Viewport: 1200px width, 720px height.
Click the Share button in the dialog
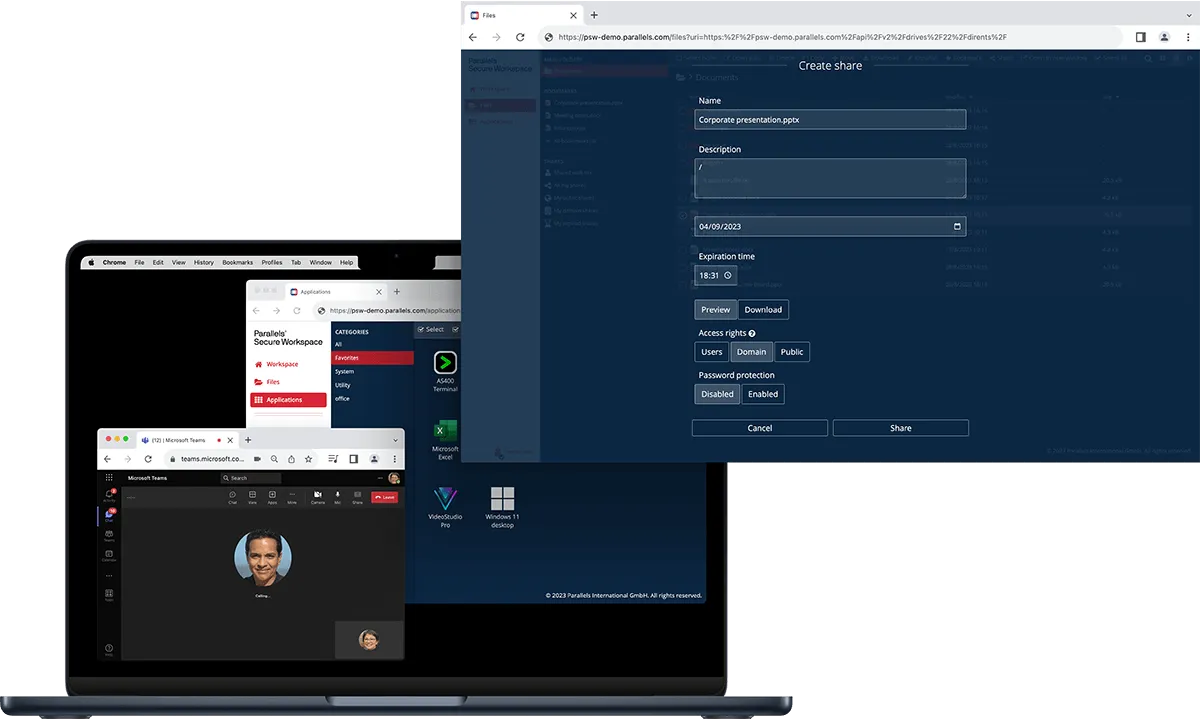click(x=901, y=428)
